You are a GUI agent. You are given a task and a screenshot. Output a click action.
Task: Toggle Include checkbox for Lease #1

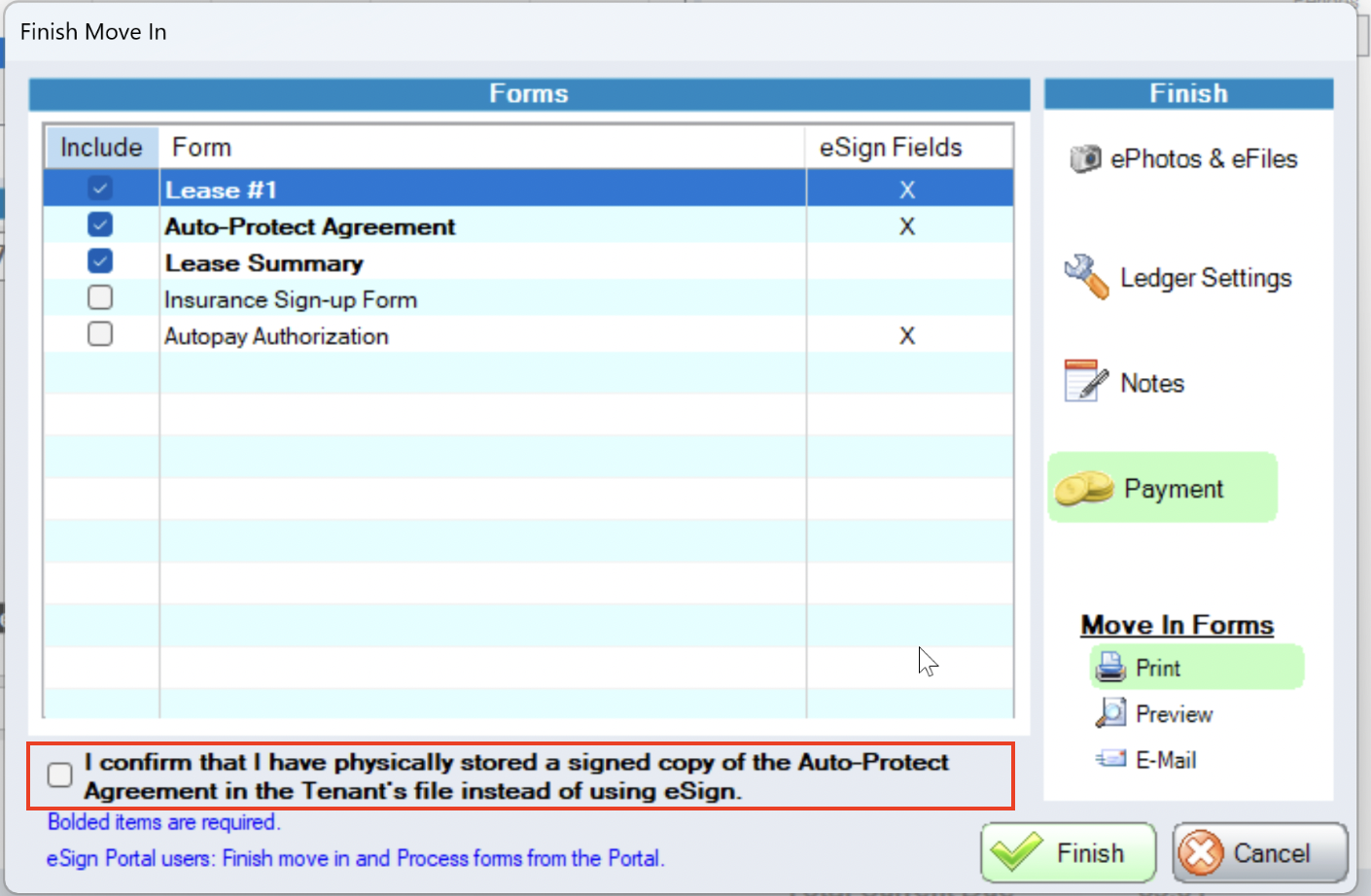[100, 188]
